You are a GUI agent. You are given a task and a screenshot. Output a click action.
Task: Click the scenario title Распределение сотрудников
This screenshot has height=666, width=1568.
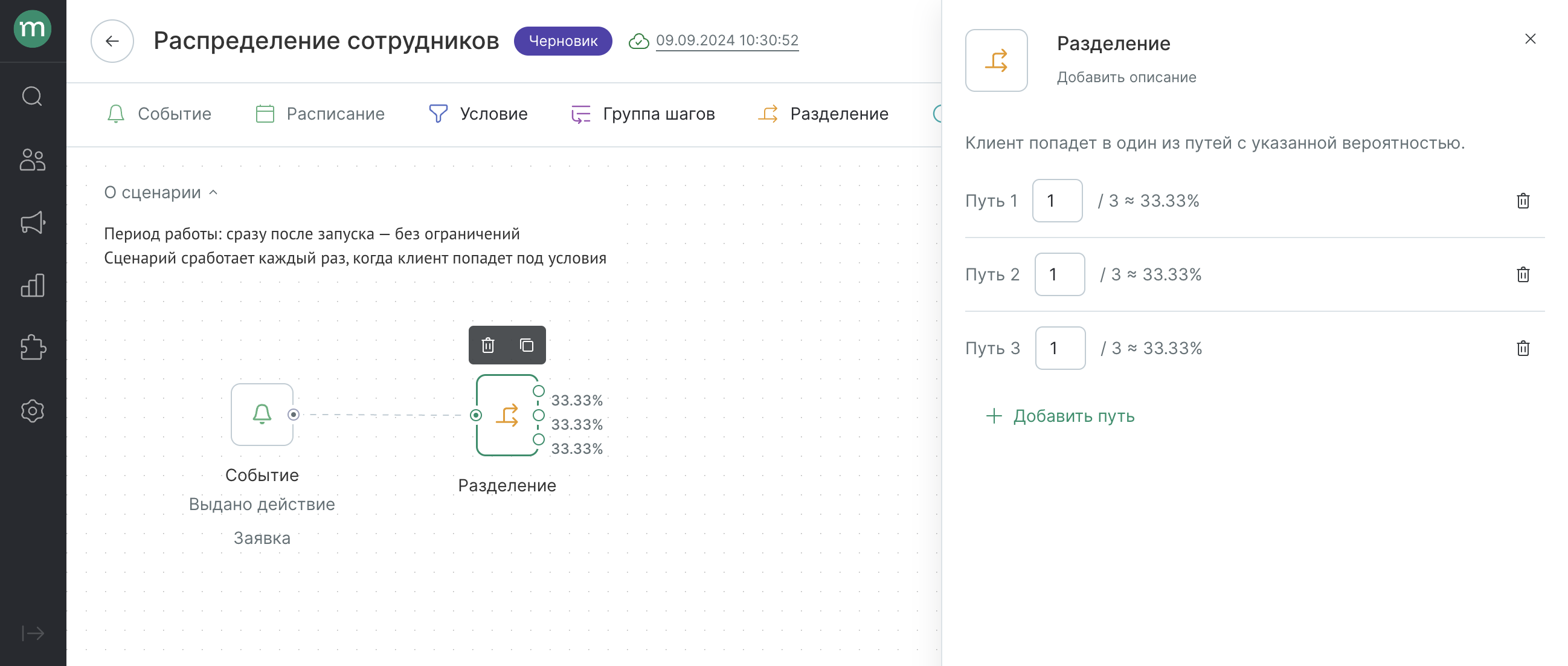pos(326,40)
